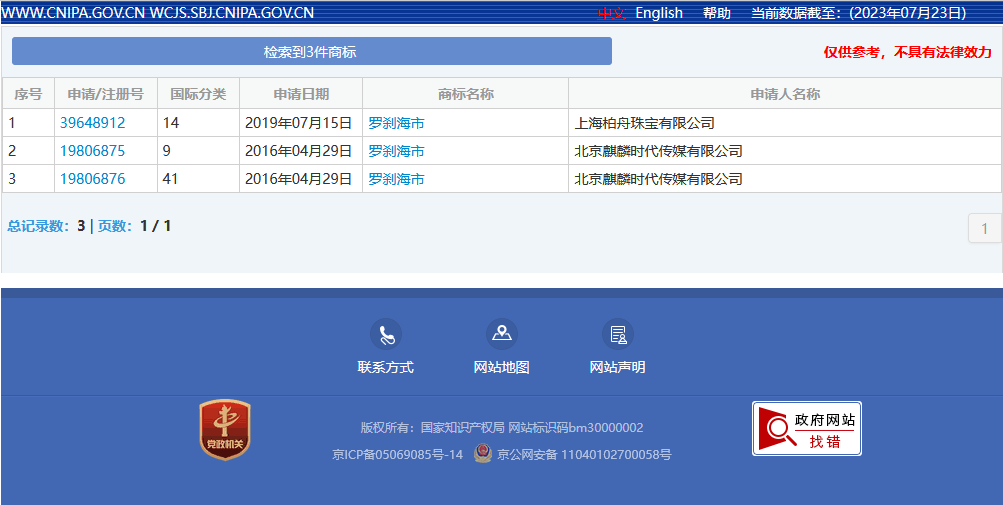Select 中文 language option

[611, 13]
